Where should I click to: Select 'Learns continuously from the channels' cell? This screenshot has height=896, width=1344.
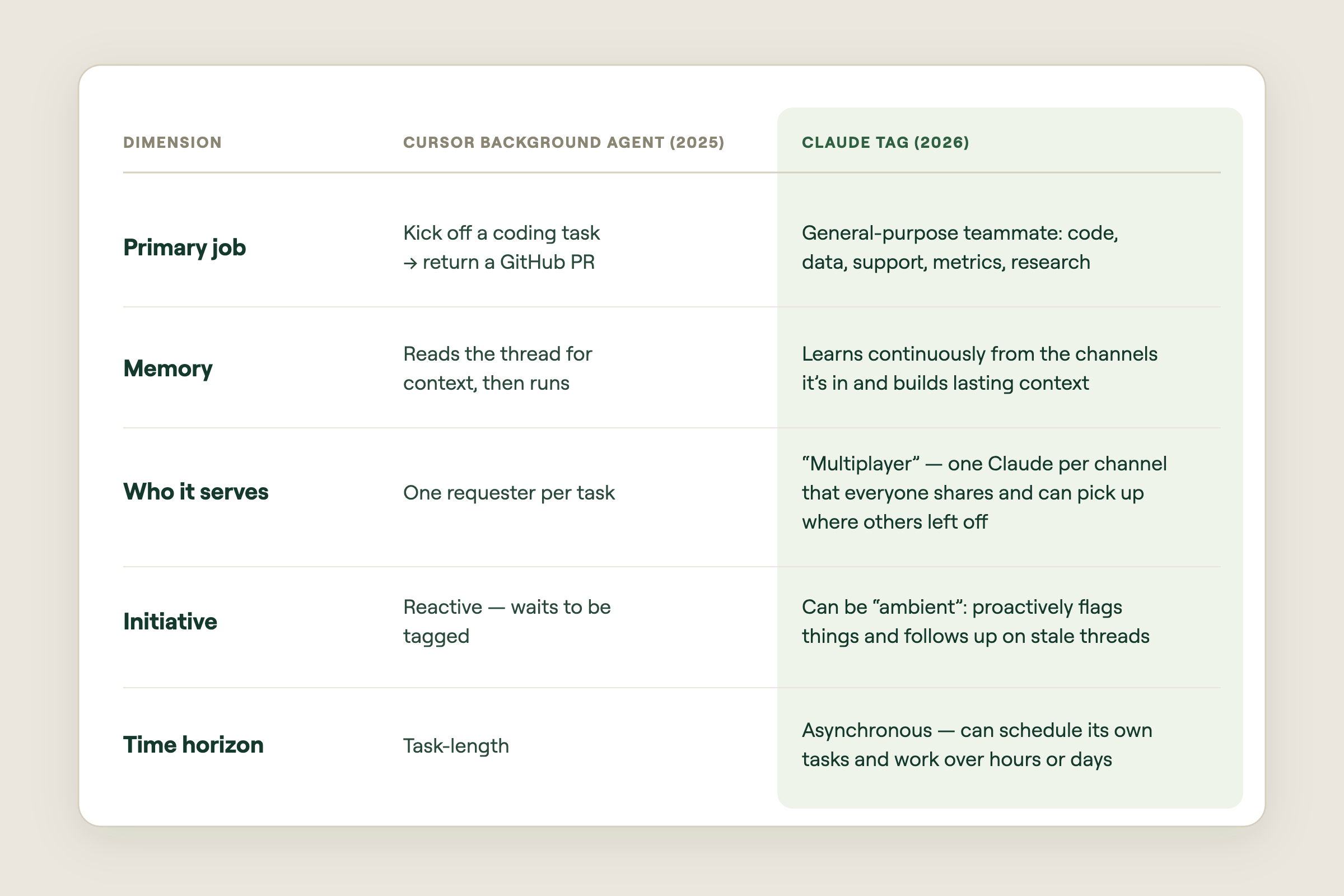(x=979, y=368)
